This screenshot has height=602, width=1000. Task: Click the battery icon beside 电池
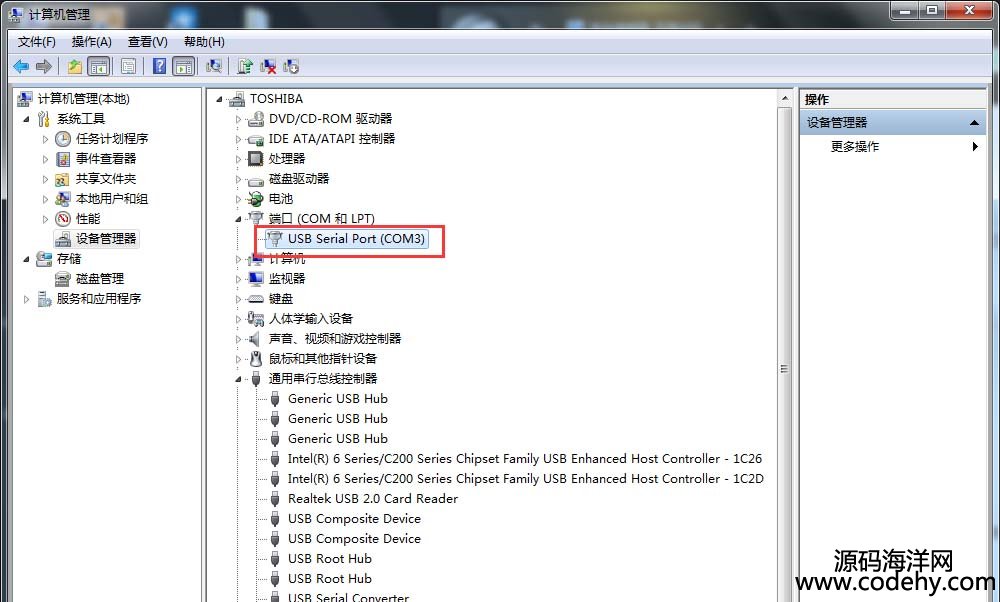[x=256, y=198]
